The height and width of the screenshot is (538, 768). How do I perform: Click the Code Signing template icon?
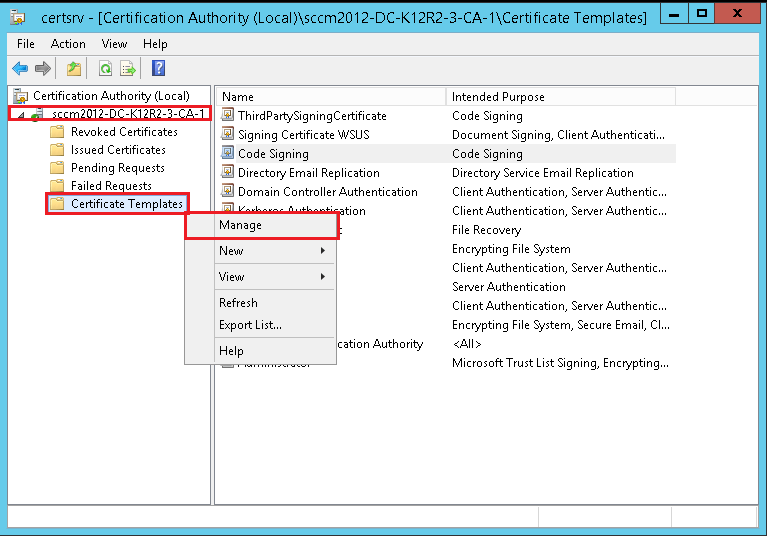click(227, 152)
